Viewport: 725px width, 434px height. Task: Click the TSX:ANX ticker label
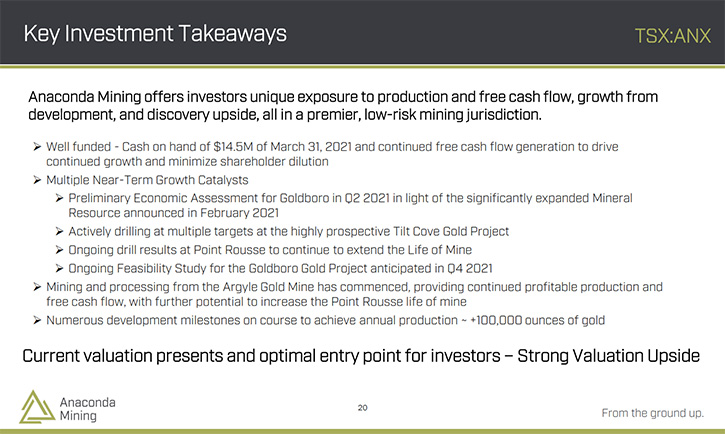point(673,36)
